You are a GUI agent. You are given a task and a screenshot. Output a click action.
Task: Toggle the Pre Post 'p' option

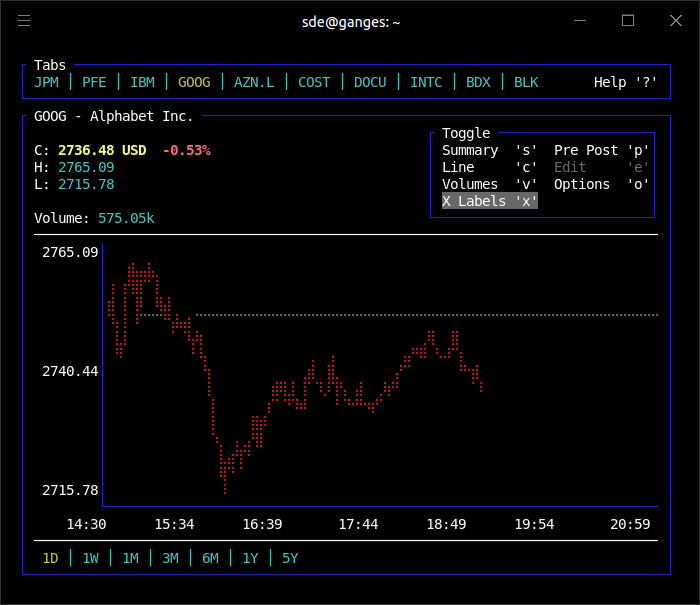[601, 150]
